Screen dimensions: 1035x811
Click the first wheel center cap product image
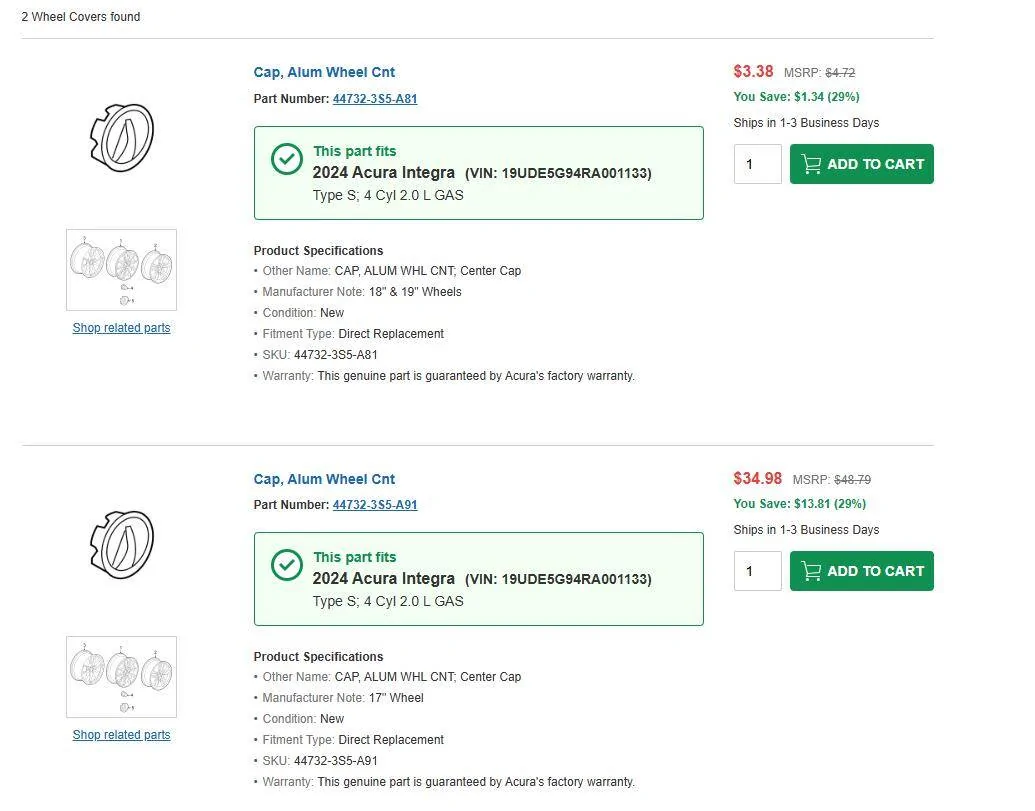point(121,137)
